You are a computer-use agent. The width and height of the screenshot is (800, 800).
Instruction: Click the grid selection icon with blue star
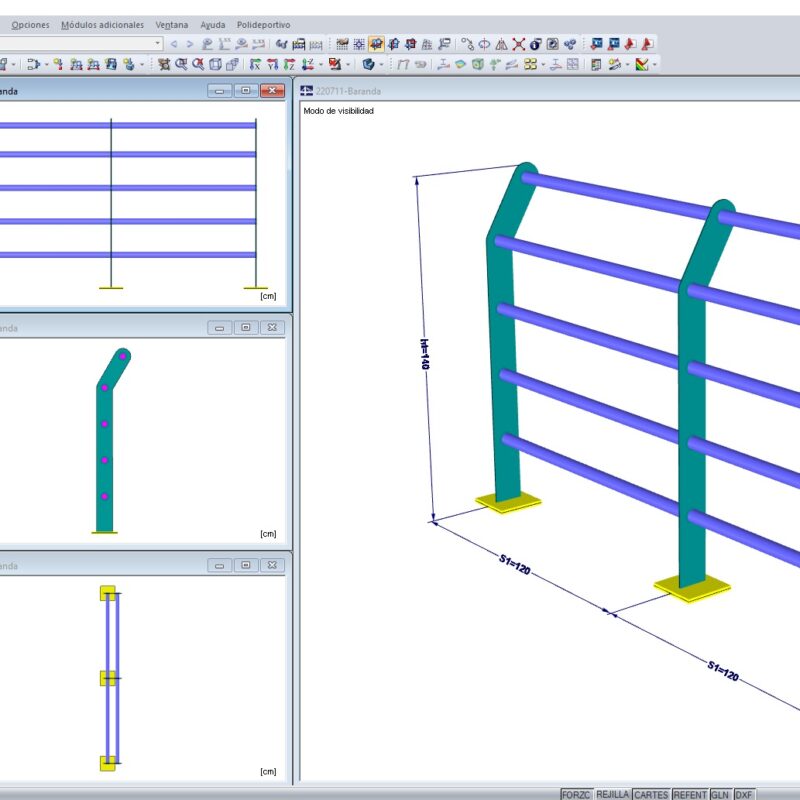click(359, 44)
